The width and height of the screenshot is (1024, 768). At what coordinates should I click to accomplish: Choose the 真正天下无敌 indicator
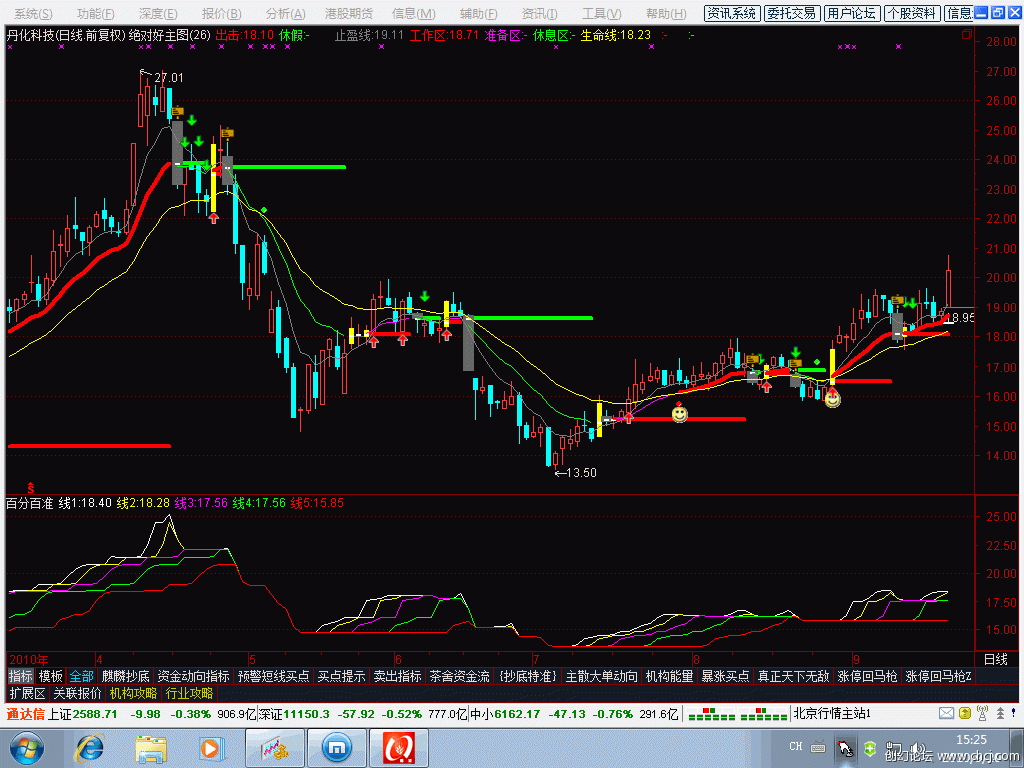tap(793, 676)
